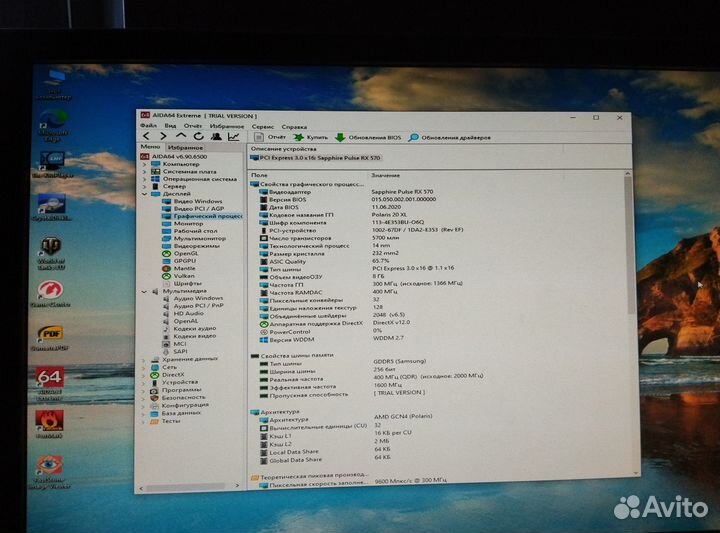Click Обновления BIOS toolbar button
The height and width of the screenshot is (533, 720).
click(368, 137)
